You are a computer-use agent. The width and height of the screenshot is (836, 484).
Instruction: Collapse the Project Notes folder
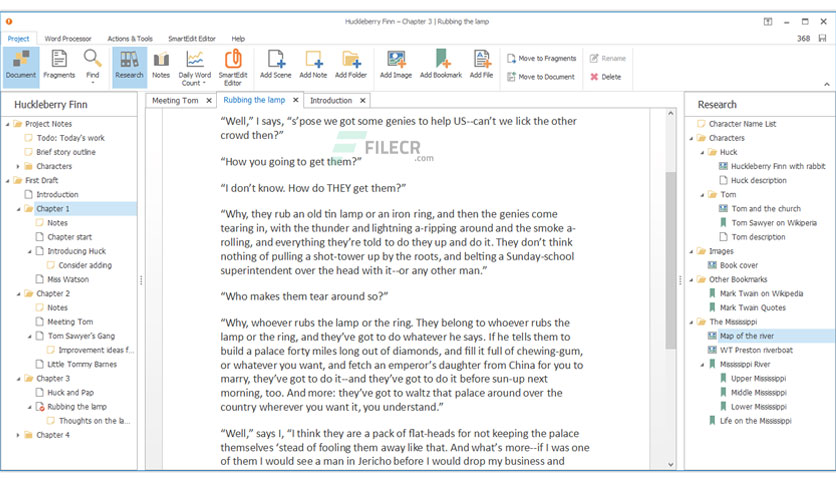(x=7, y=124)
